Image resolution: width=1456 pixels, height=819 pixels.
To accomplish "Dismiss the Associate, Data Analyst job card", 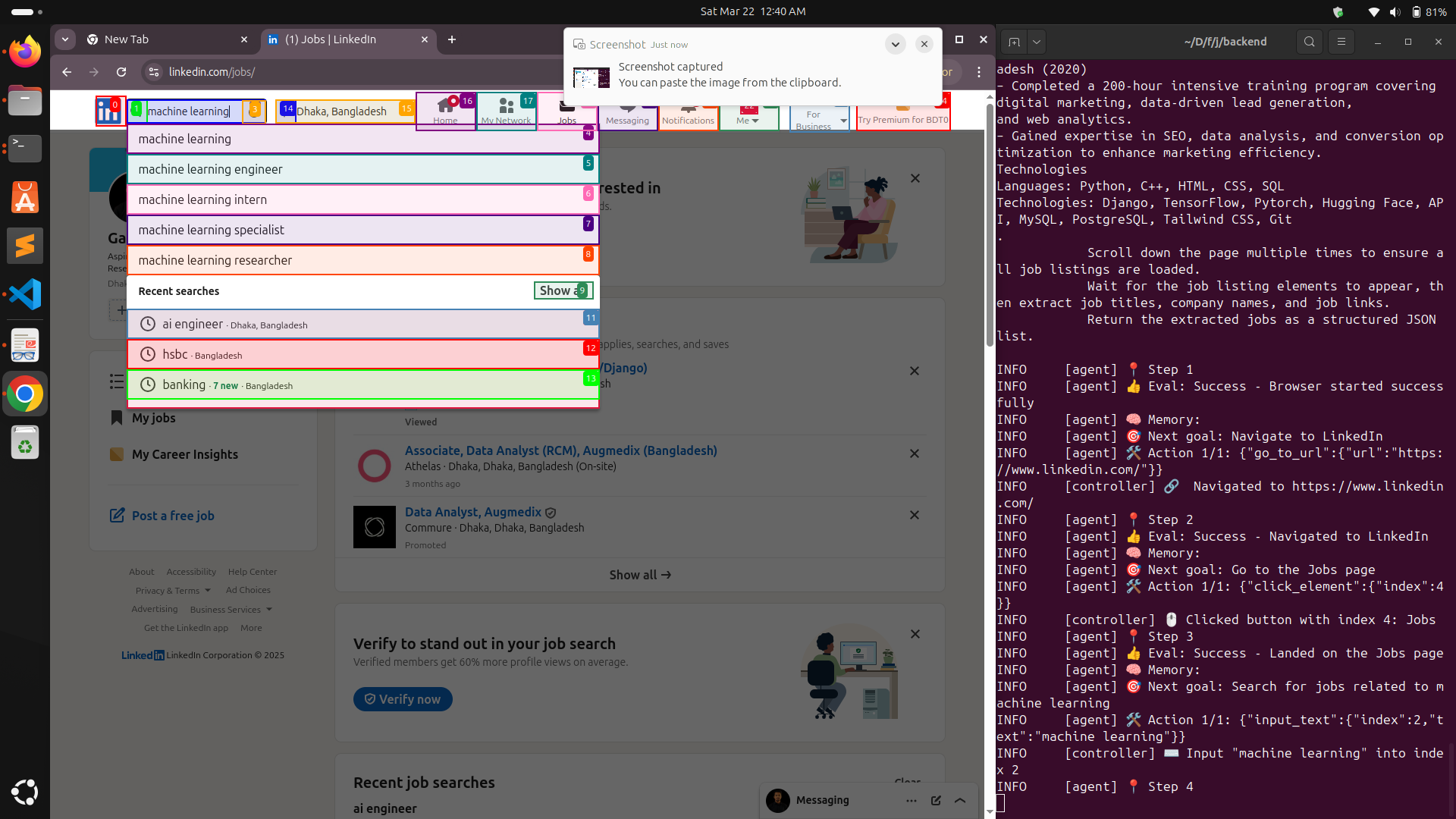I will pos(915,453).
